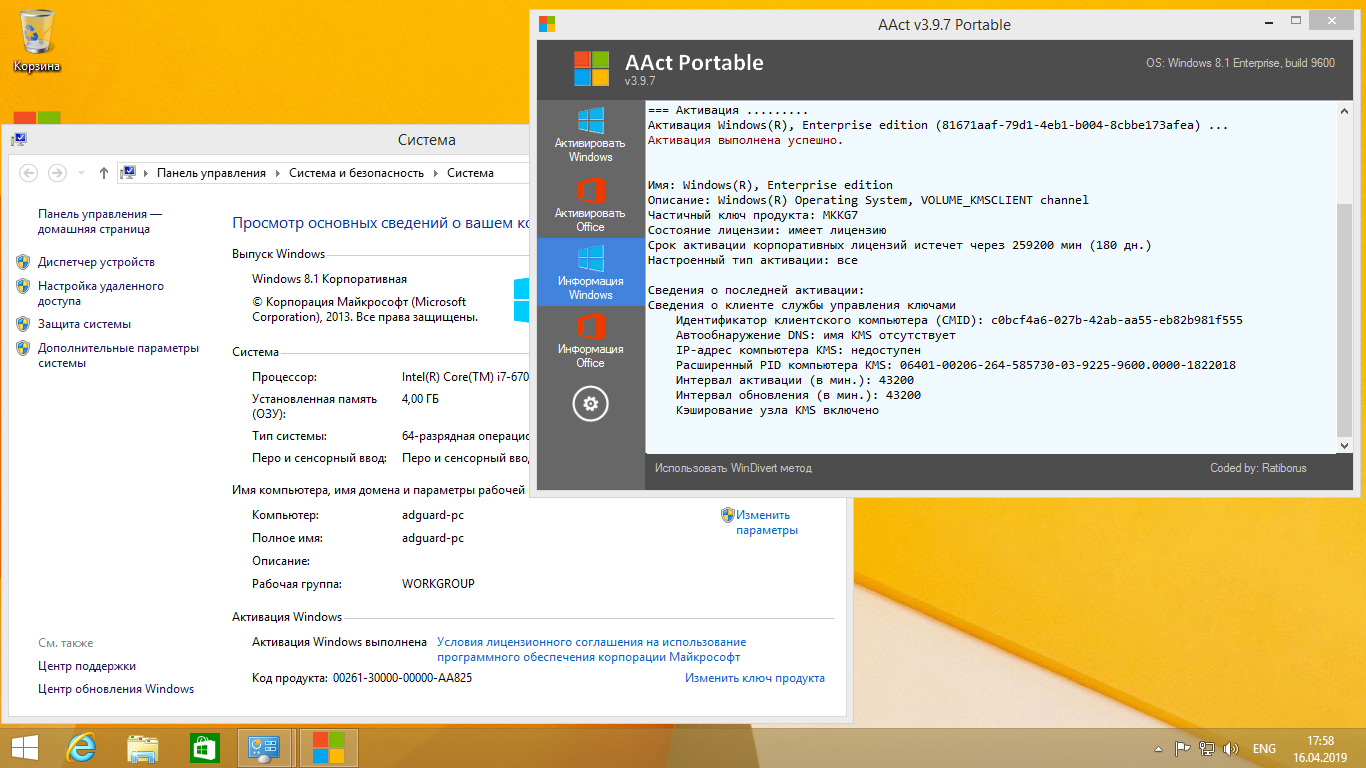This screenshot has width=1366, height=768.
Task: Click 'Use WinDivert method' text in AAct footer
Action: point(733,468)
